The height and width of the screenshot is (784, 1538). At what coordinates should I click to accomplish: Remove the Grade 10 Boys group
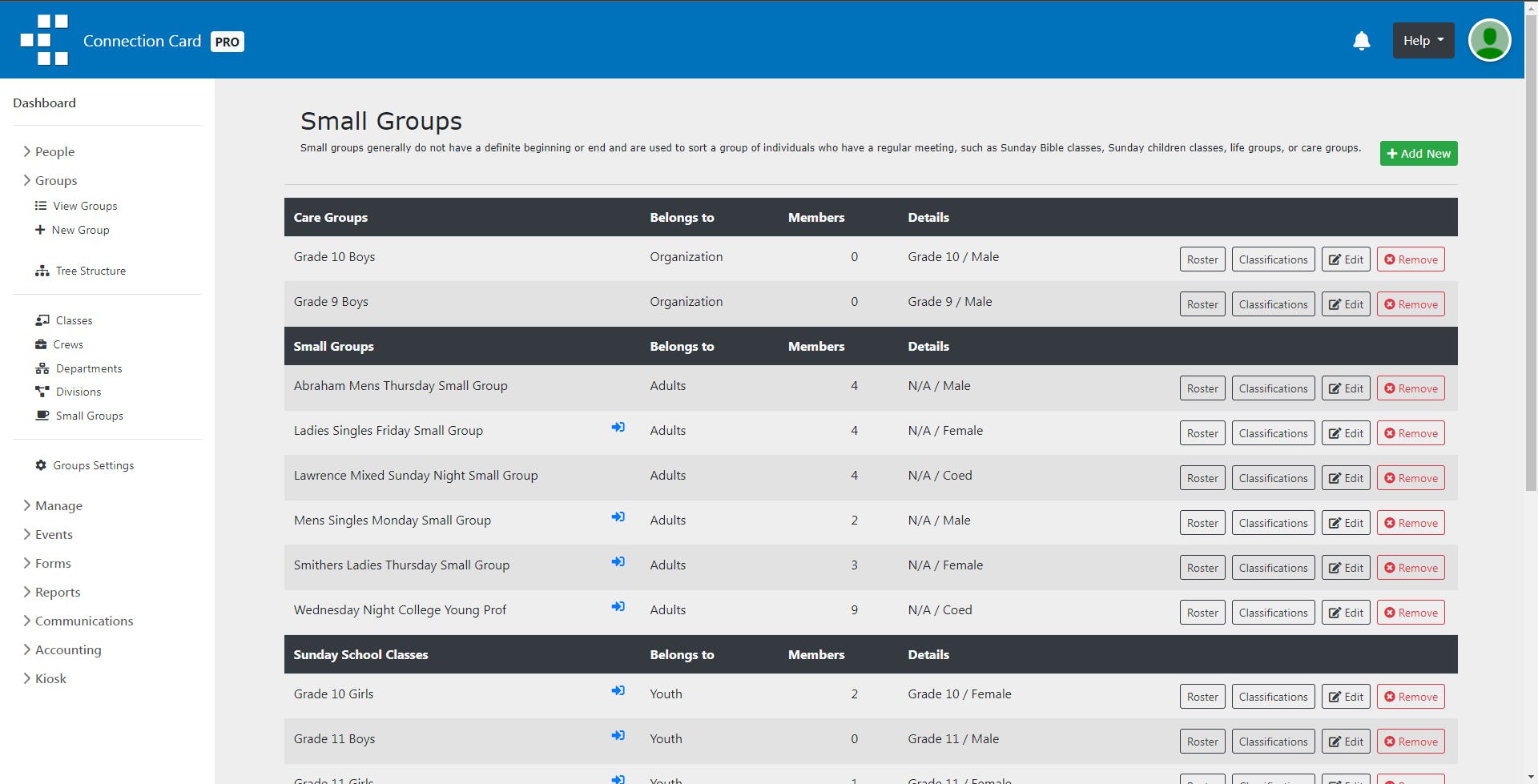(x=1411, y=259)
